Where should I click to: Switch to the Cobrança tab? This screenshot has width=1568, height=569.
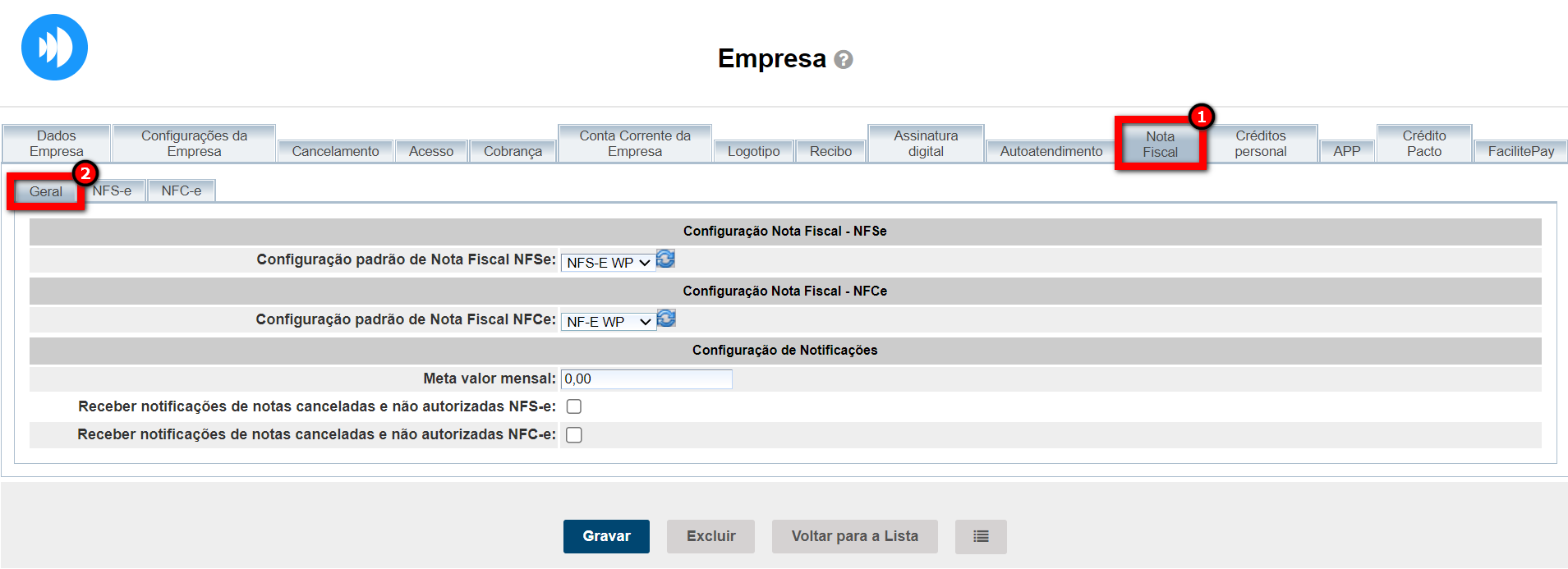pyautogui.click(x=513, y=151)
